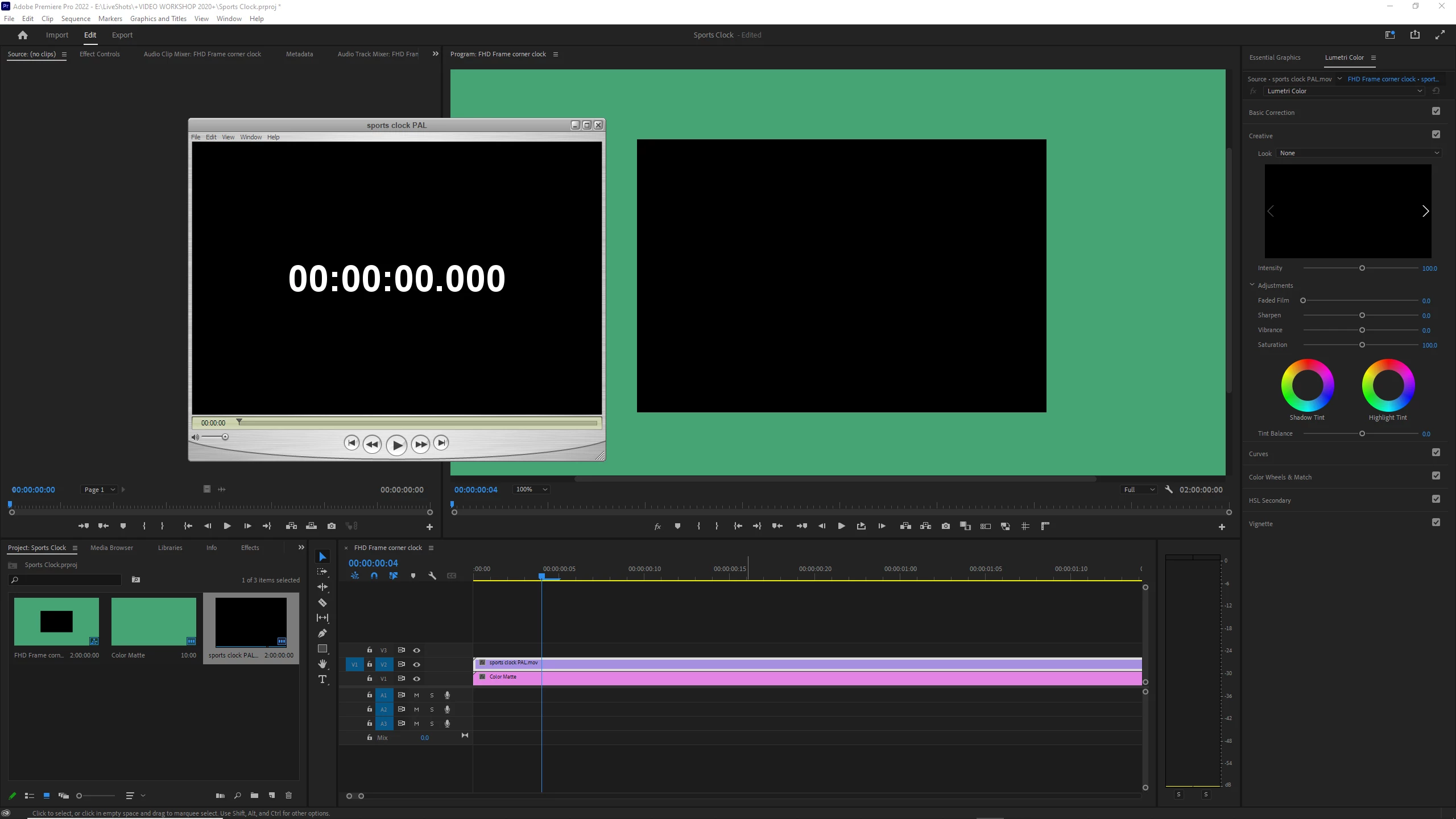
Task: Select the Color Matte thumbnail in Project
Action: pyautogui.click(x=154, y=621)
